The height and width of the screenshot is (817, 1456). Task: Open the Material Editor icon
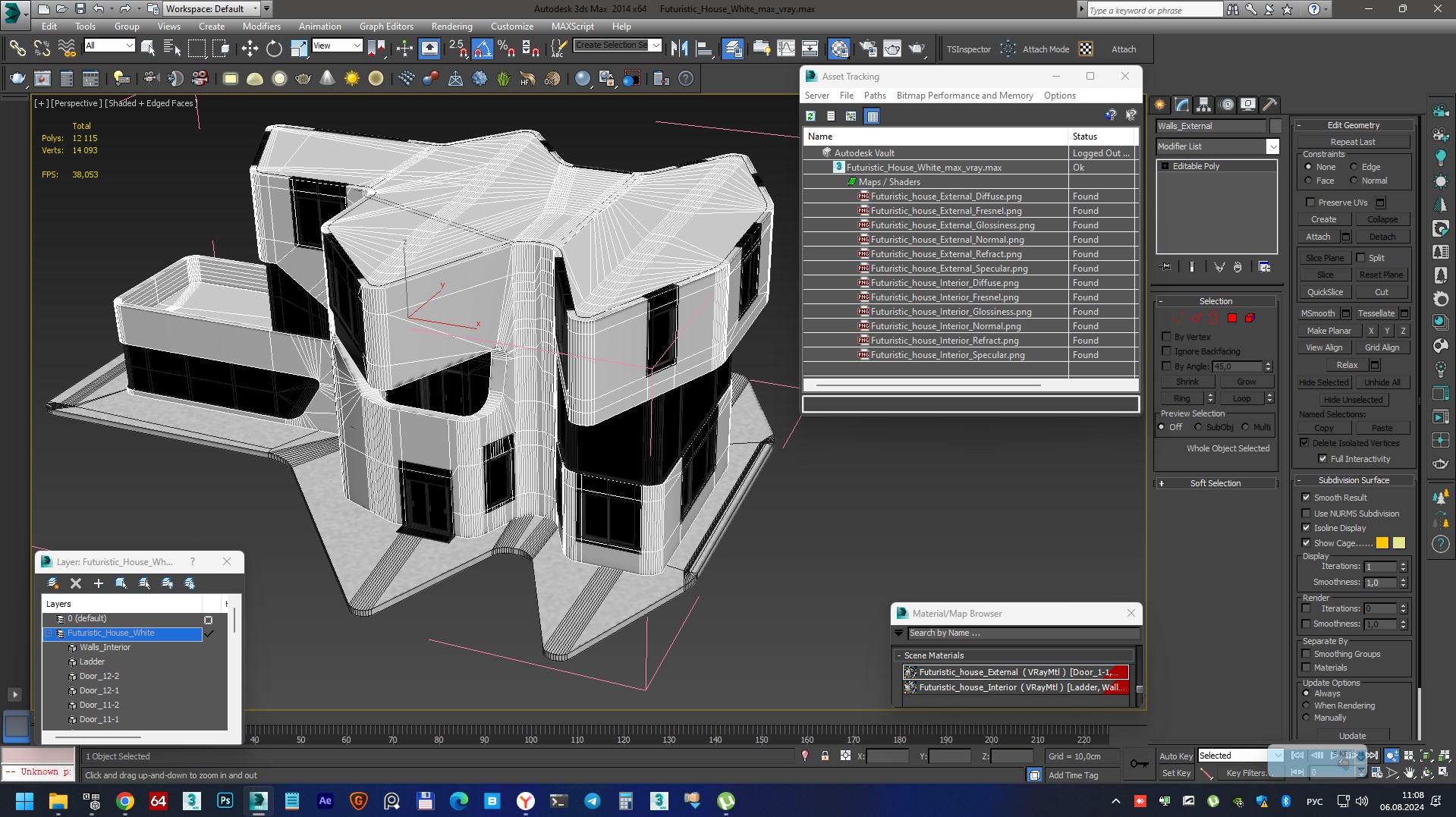click(x=839, y=49)
